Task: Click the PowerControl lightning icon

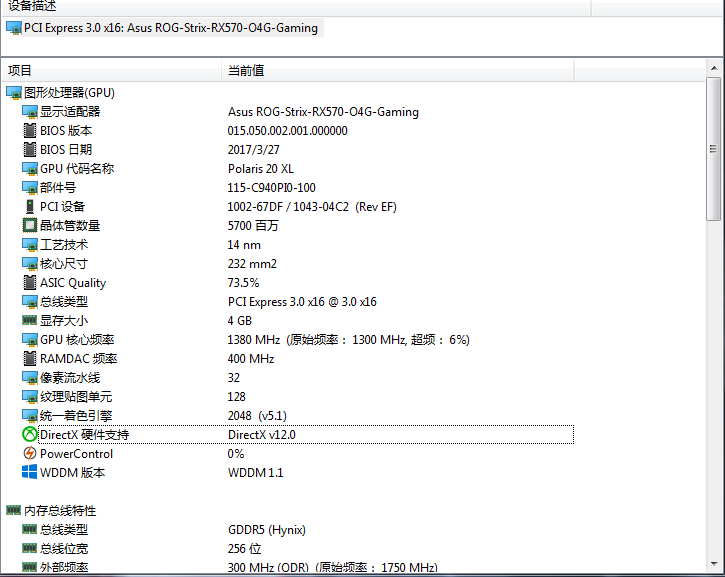Action: (30, 454)
